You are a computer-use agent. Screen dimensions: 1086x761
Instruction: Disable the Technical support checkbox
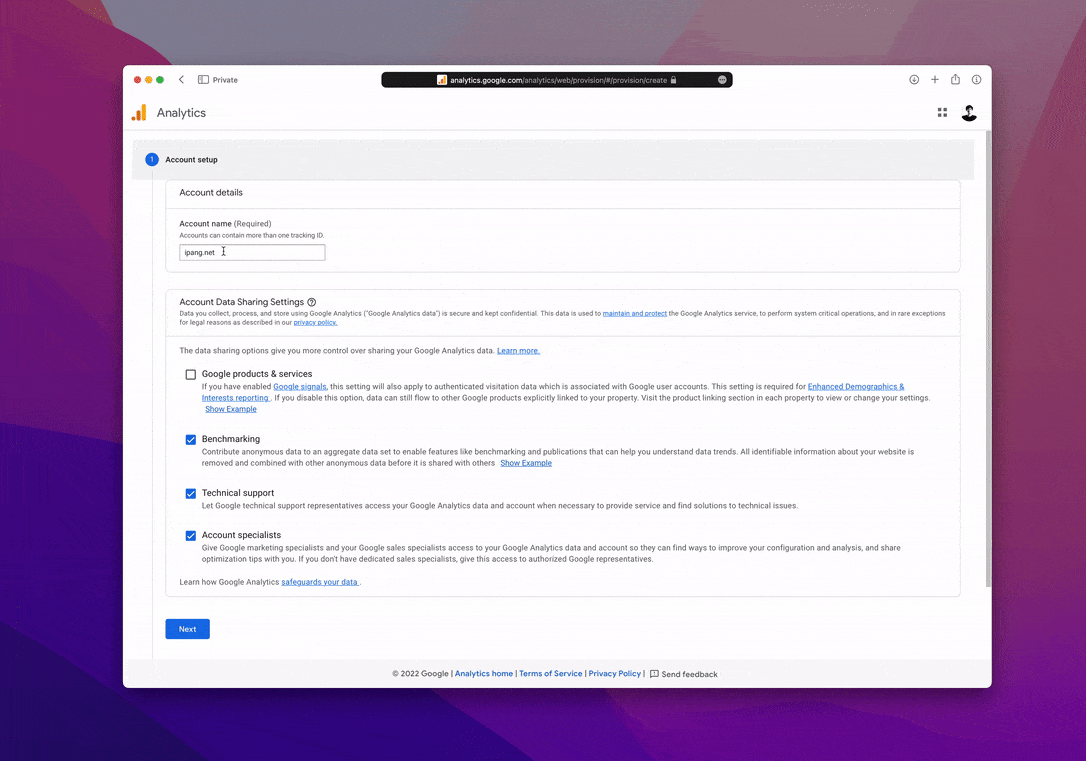(190, 494)
